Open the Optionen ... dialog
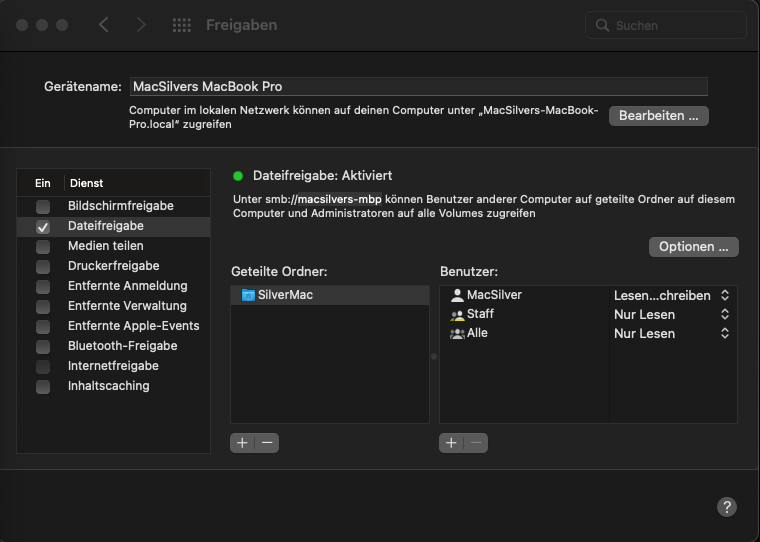Screen dimensions: 760x542 pyautogui.click(x=694, y=247)
